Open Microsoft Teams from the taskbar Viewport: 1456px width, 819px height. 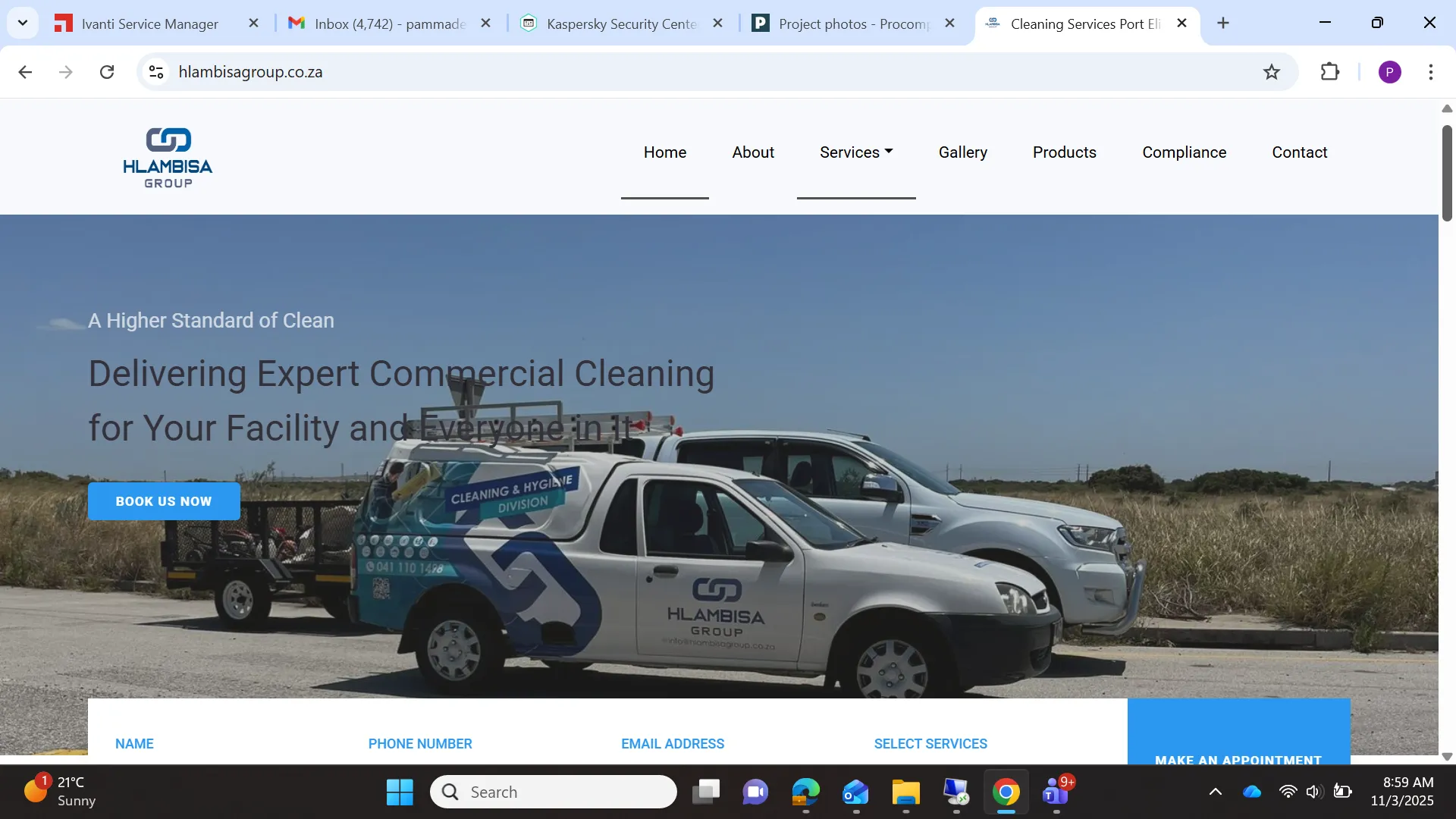coord(1056,792)
